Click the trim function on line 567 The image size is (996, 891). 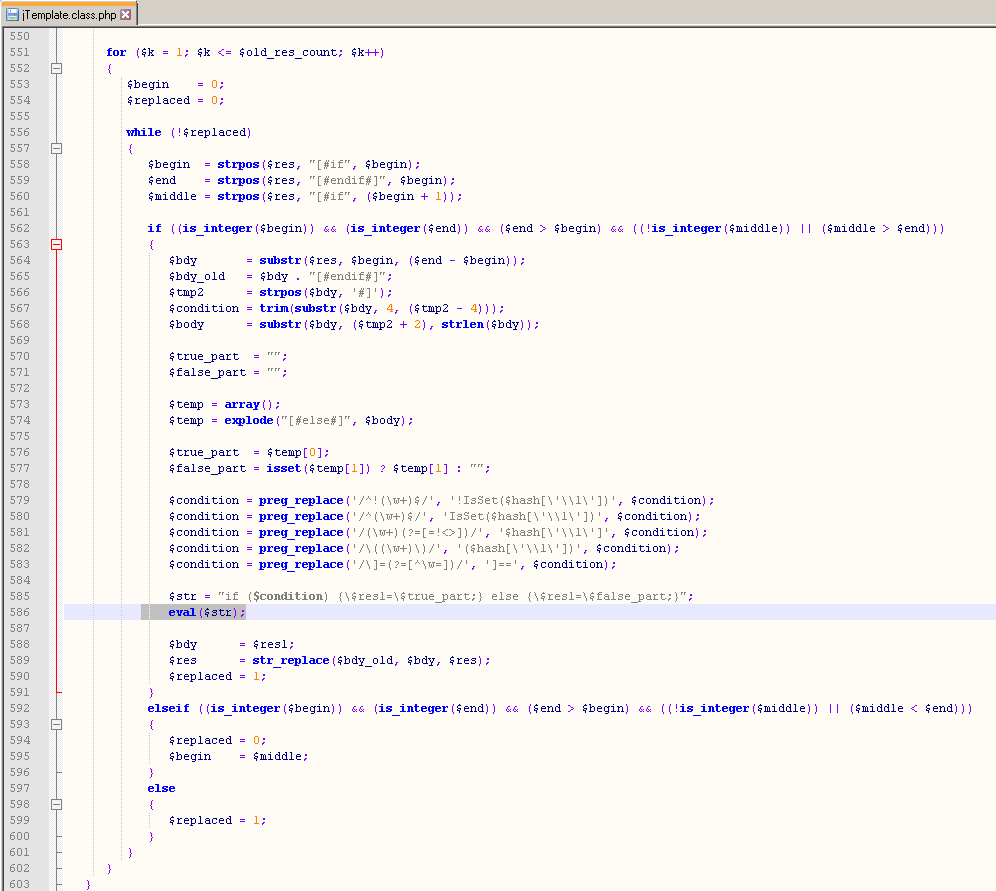[x=273, y=308]
